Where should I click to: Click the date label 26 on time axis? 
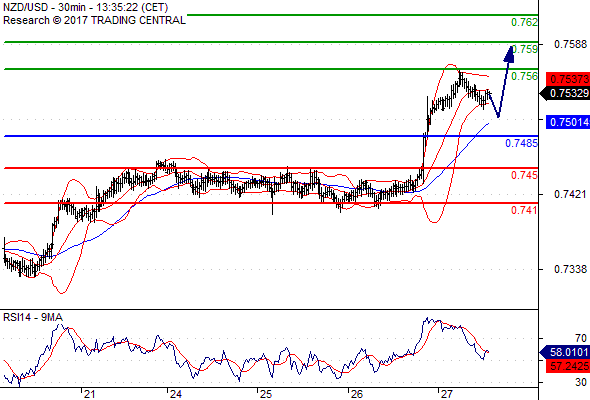tap(356, 394)
